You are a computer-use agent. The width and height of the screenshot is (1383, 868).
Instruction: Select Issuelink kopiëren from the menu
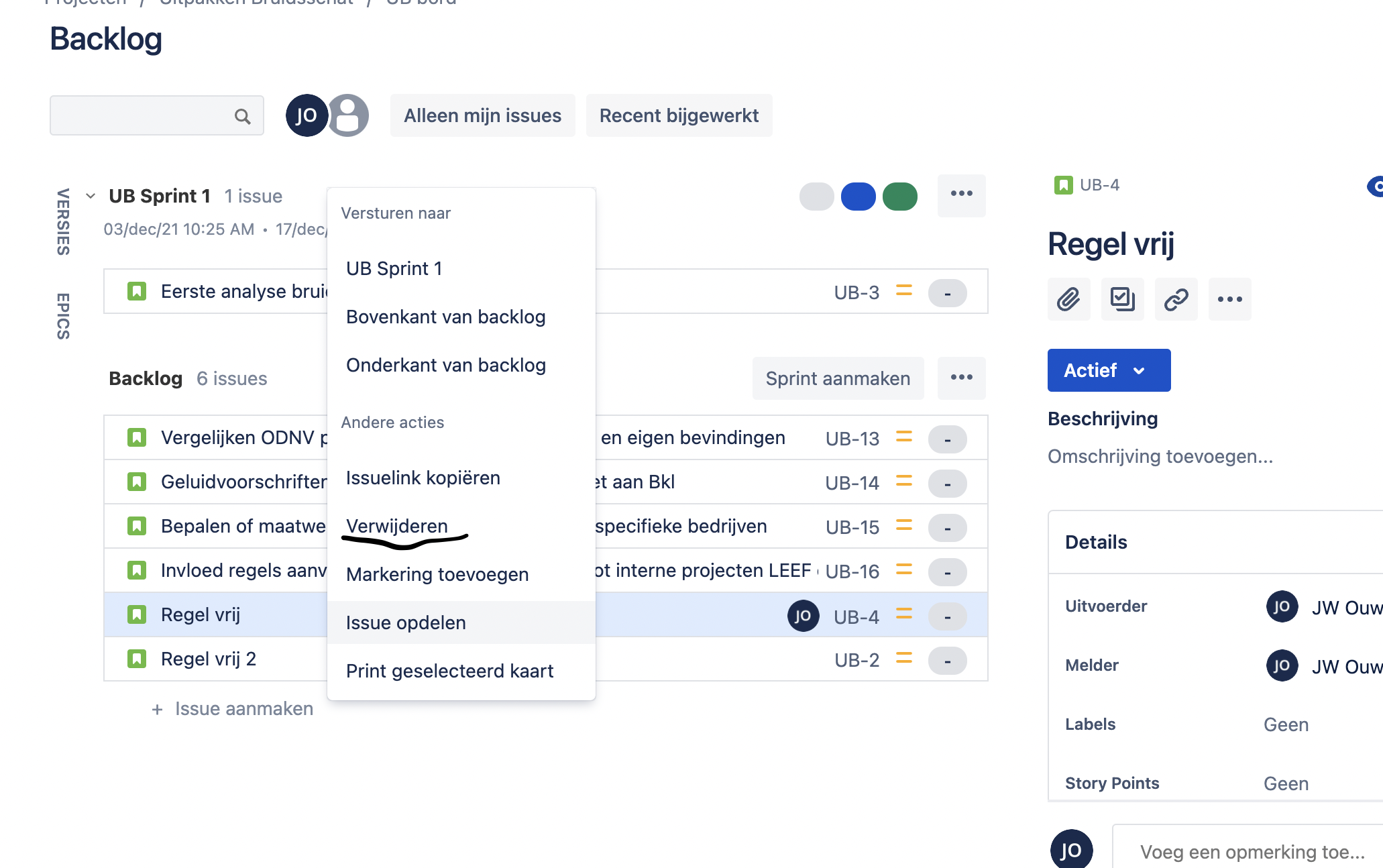point(423,477)
